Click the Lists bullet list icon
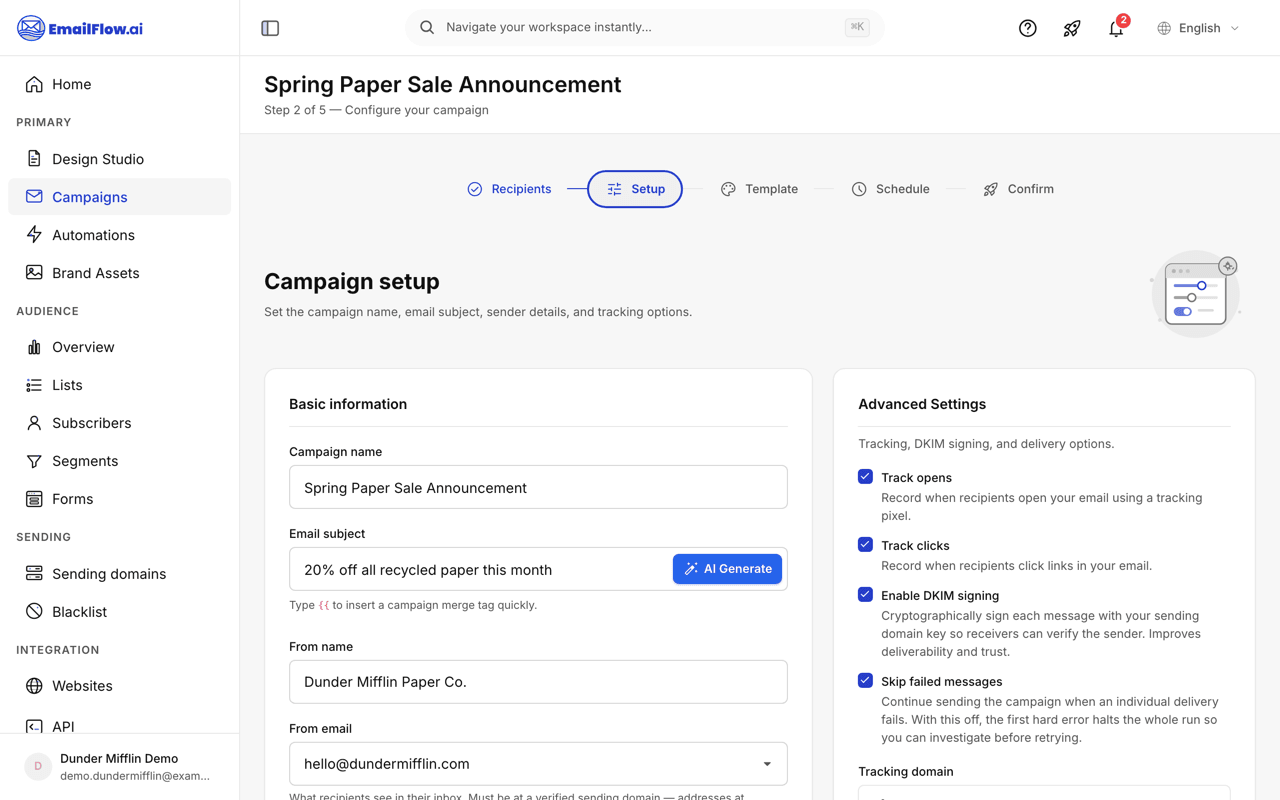 click(34, 385)
